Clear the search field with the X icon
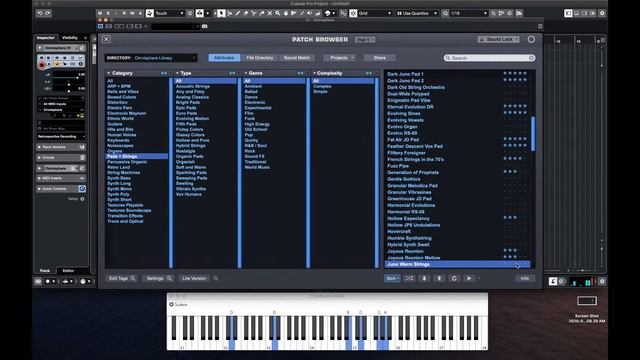The height and width of the screenshot is (360, 640). pos(531,58)
